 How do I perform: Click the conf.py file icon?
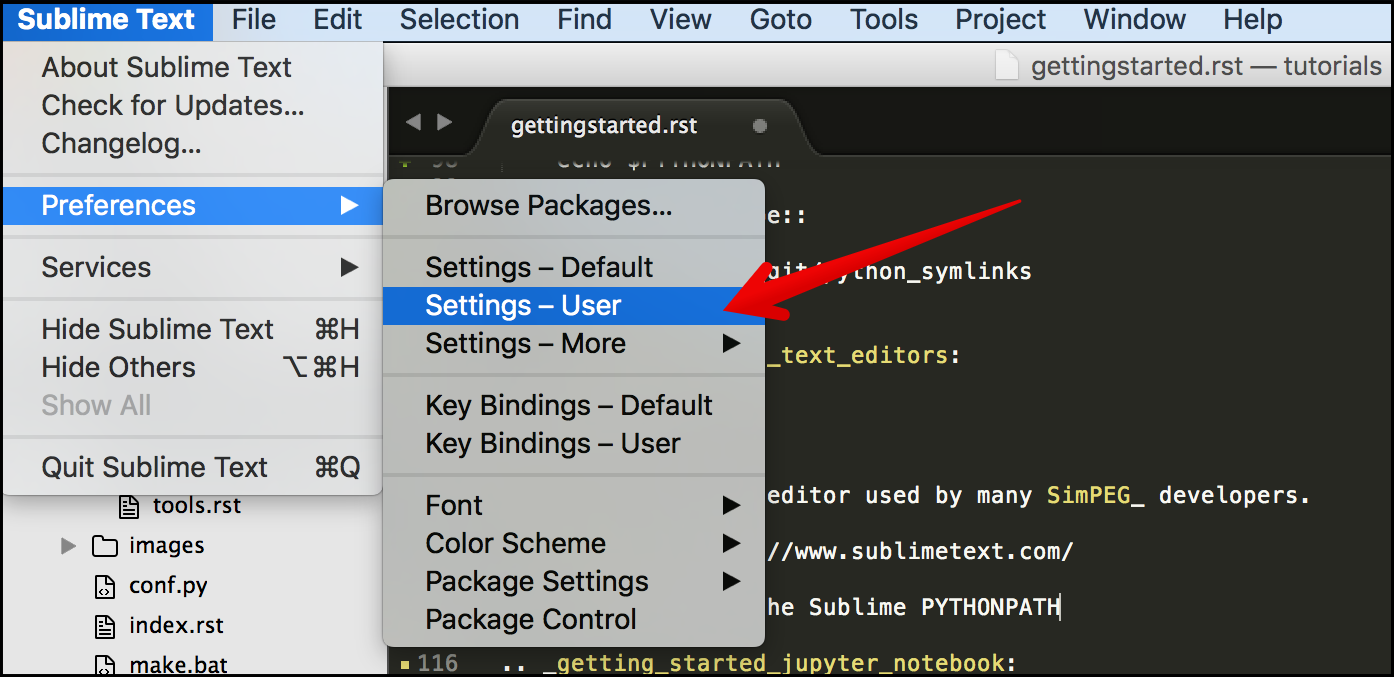point(105,586)
